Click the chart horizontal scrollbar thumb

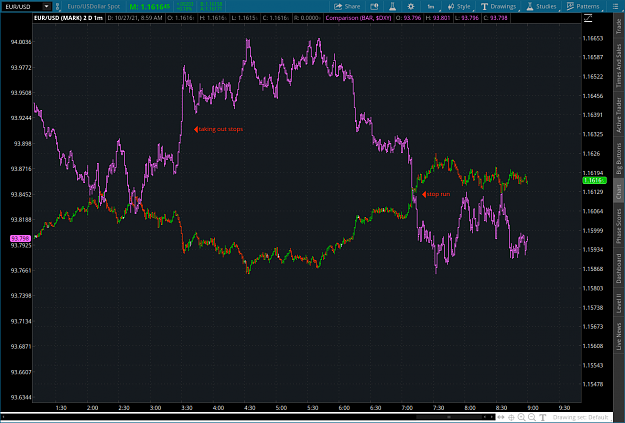click(x=448, y=417)
